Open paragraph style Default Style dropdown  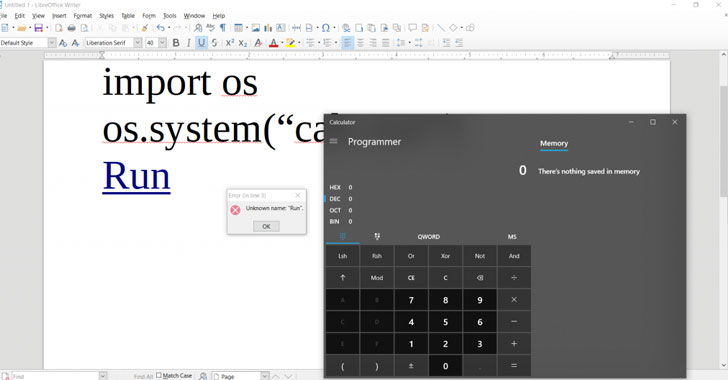tap(52, 43)
